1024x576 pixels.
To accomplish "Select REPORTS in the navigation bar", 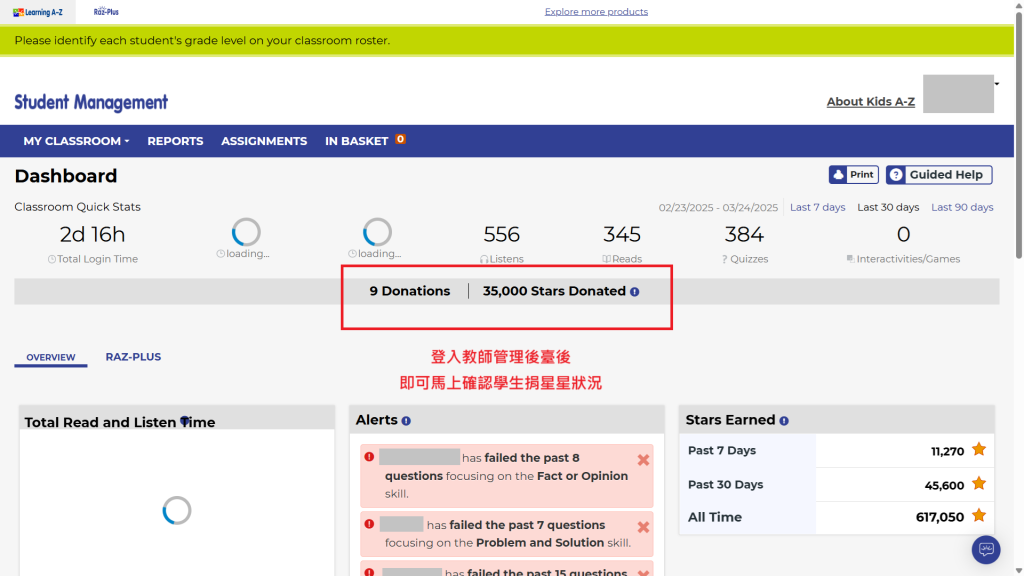I will [175, 141].
